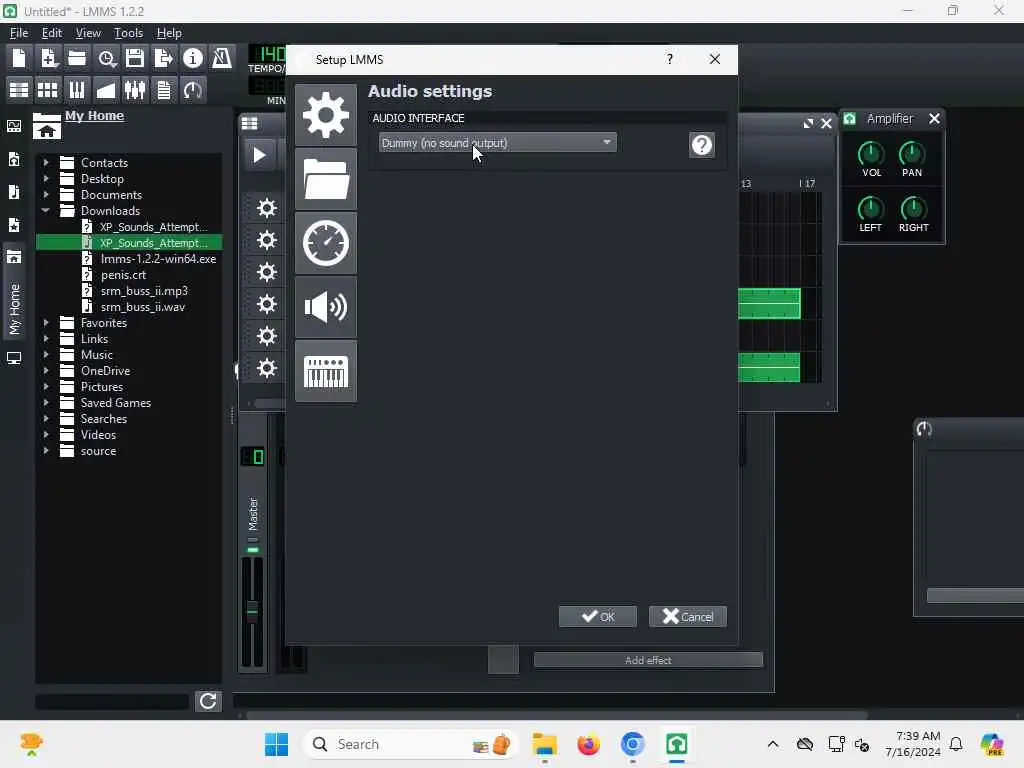Open Paths settings folder tab

[x=326, y=179]
